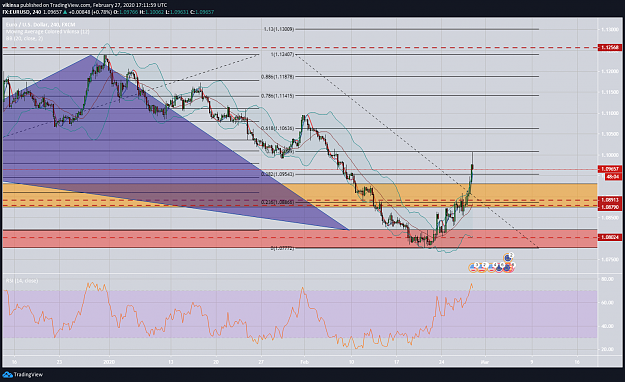Click the 'Mar' date axis label
The height and width of the screenshot is (382, 625).
click(x=485, y=362)
